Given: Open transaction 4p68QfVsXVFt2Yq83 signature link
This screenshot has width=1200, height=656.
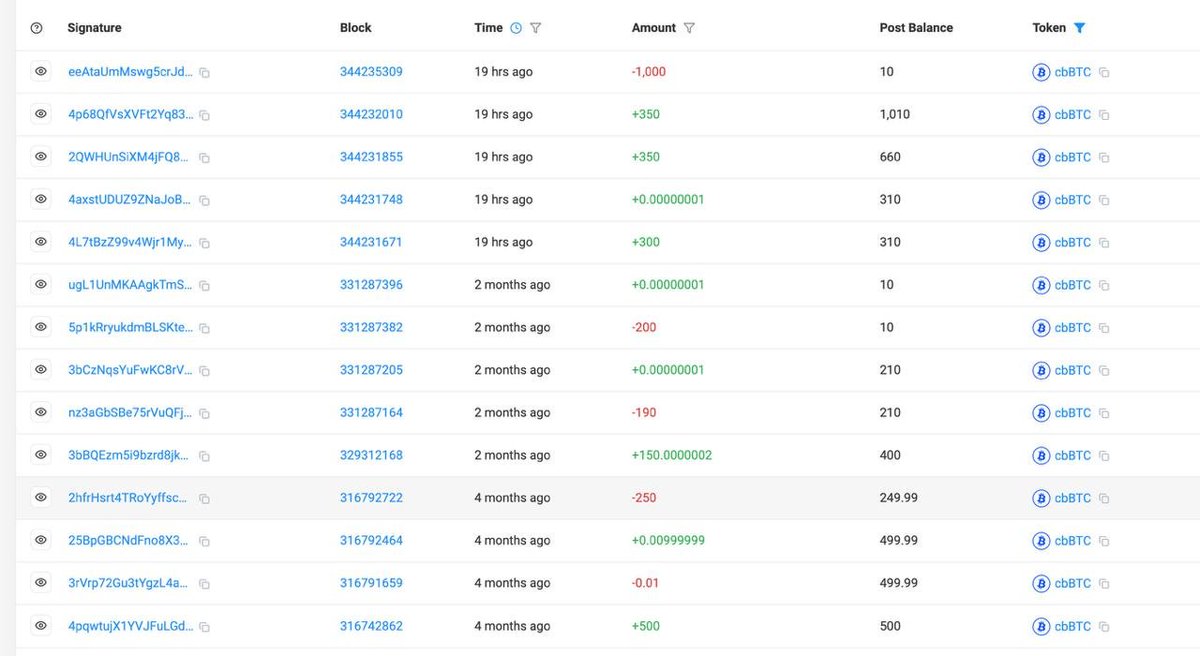Looking at the screenshot, I should (131, 114).
